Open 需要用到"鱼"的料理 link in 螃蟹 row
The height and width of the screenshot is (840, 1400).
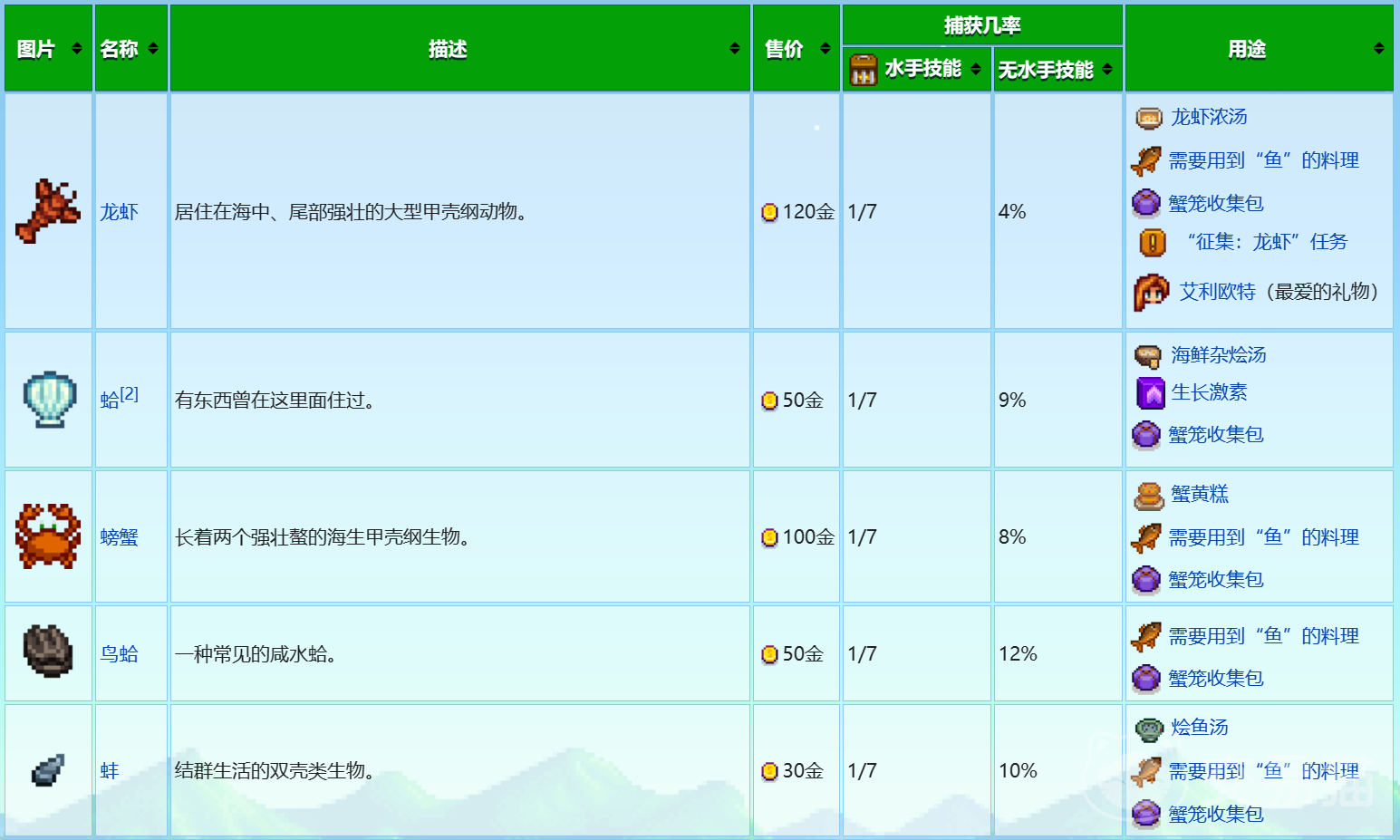coord(1264,537)
